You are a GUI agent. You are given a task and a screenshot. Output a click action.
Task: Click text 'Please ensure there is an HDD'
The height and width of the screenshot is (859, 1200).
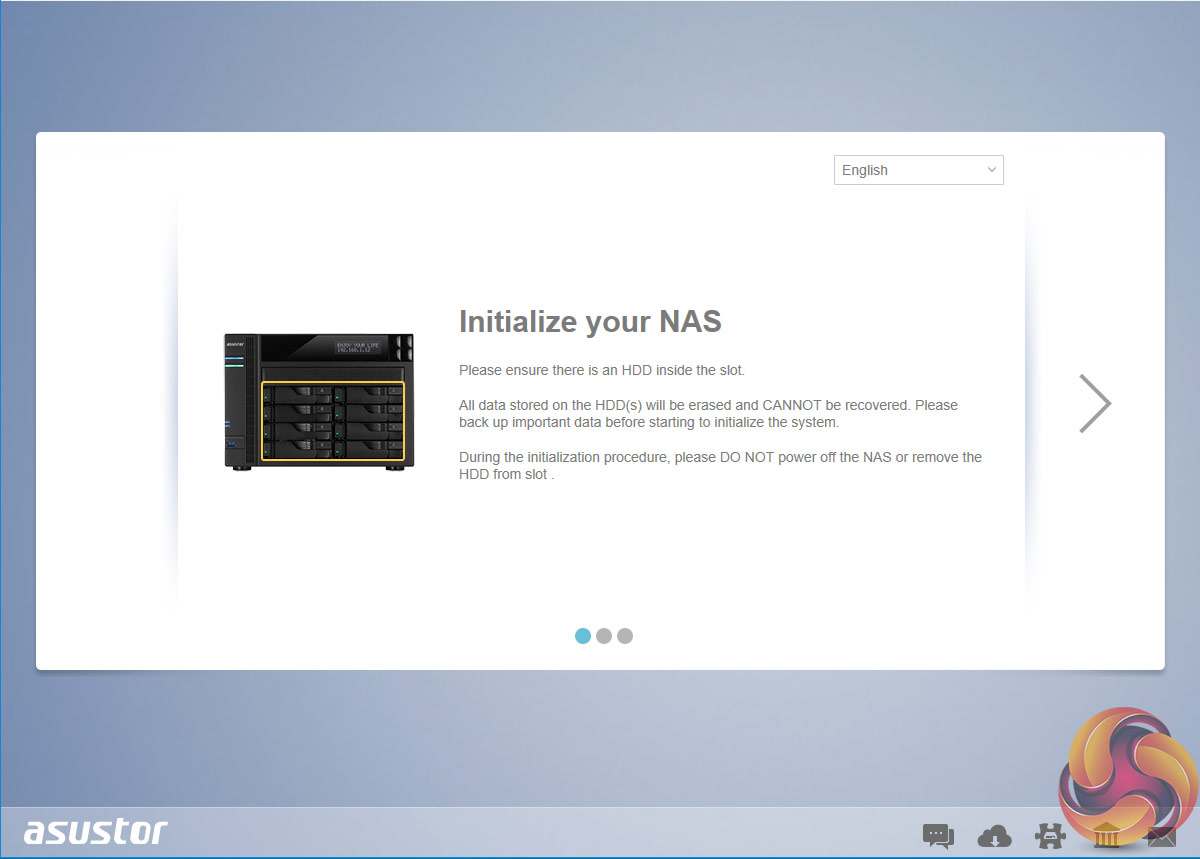pyautogui.click(x=602, y=370)
